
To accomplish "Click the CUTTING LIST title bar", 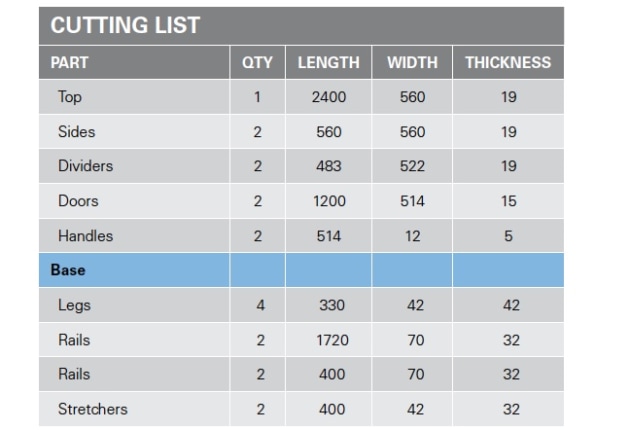I will (x=301, y=25).
